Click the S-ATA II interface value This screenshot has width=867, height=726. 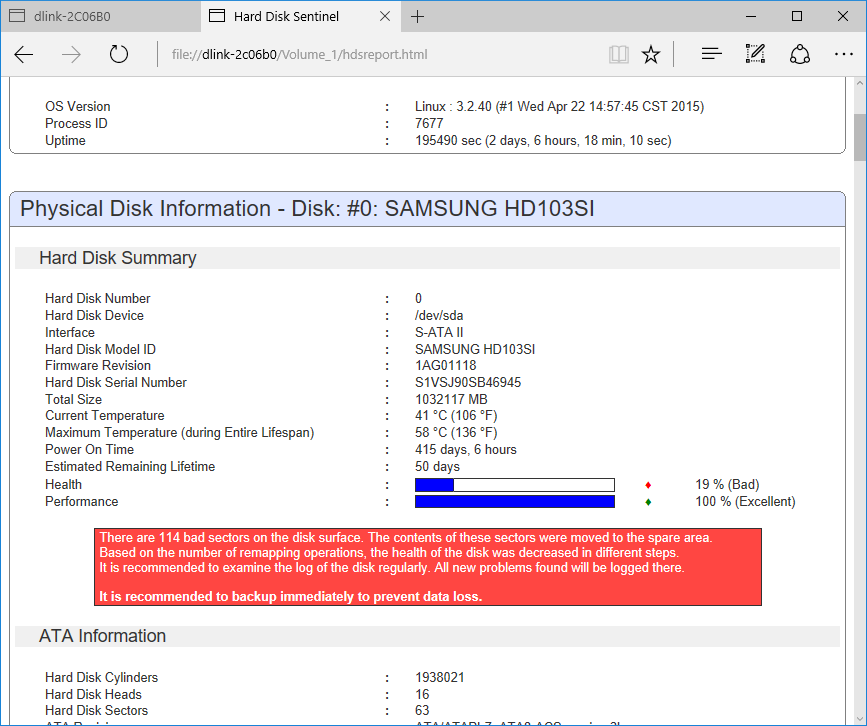[439, 332]
